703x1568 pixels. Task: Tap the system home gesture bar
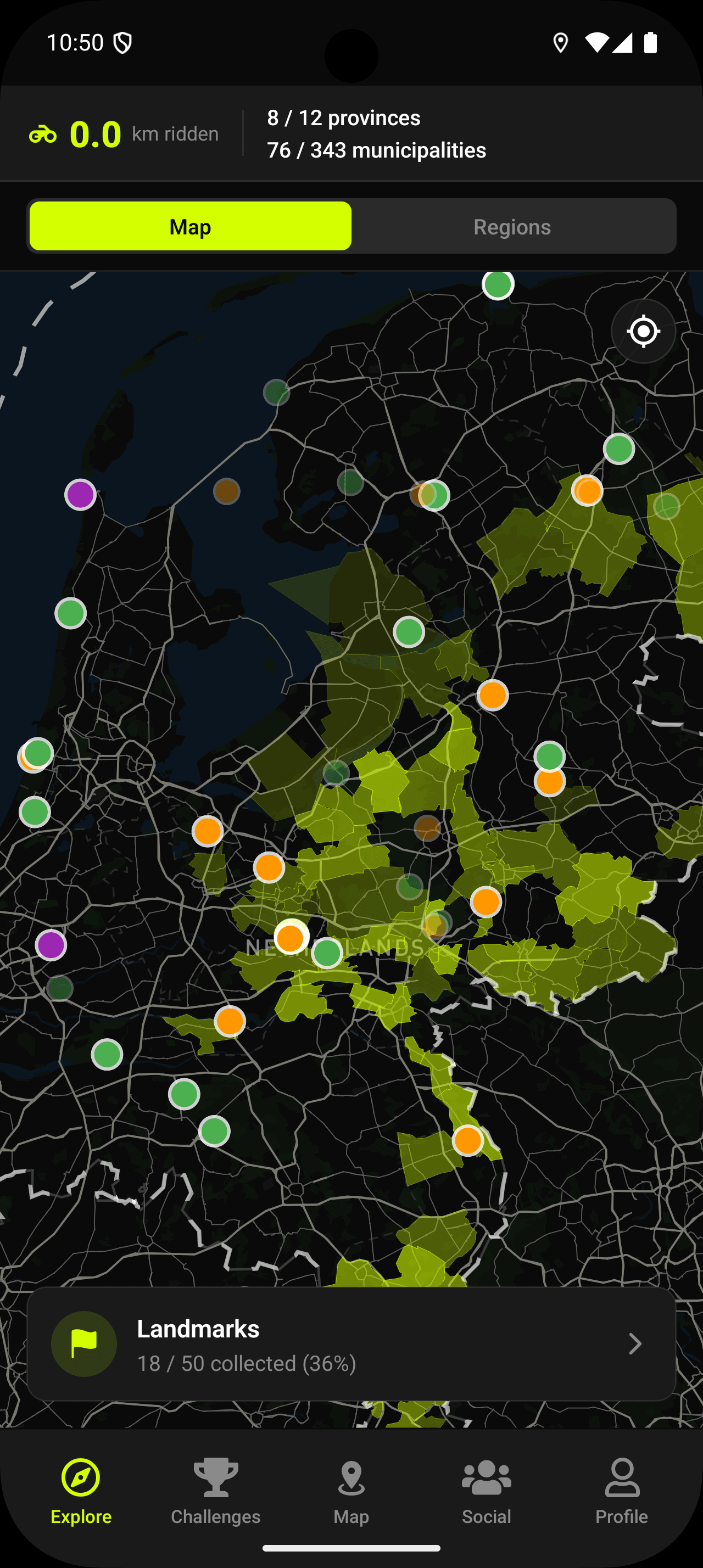pyautogui.click(x=351, y=1548)
